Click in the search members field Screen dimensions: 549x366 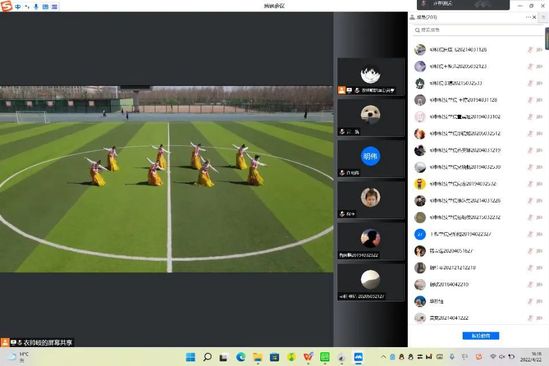coord(478,30)
